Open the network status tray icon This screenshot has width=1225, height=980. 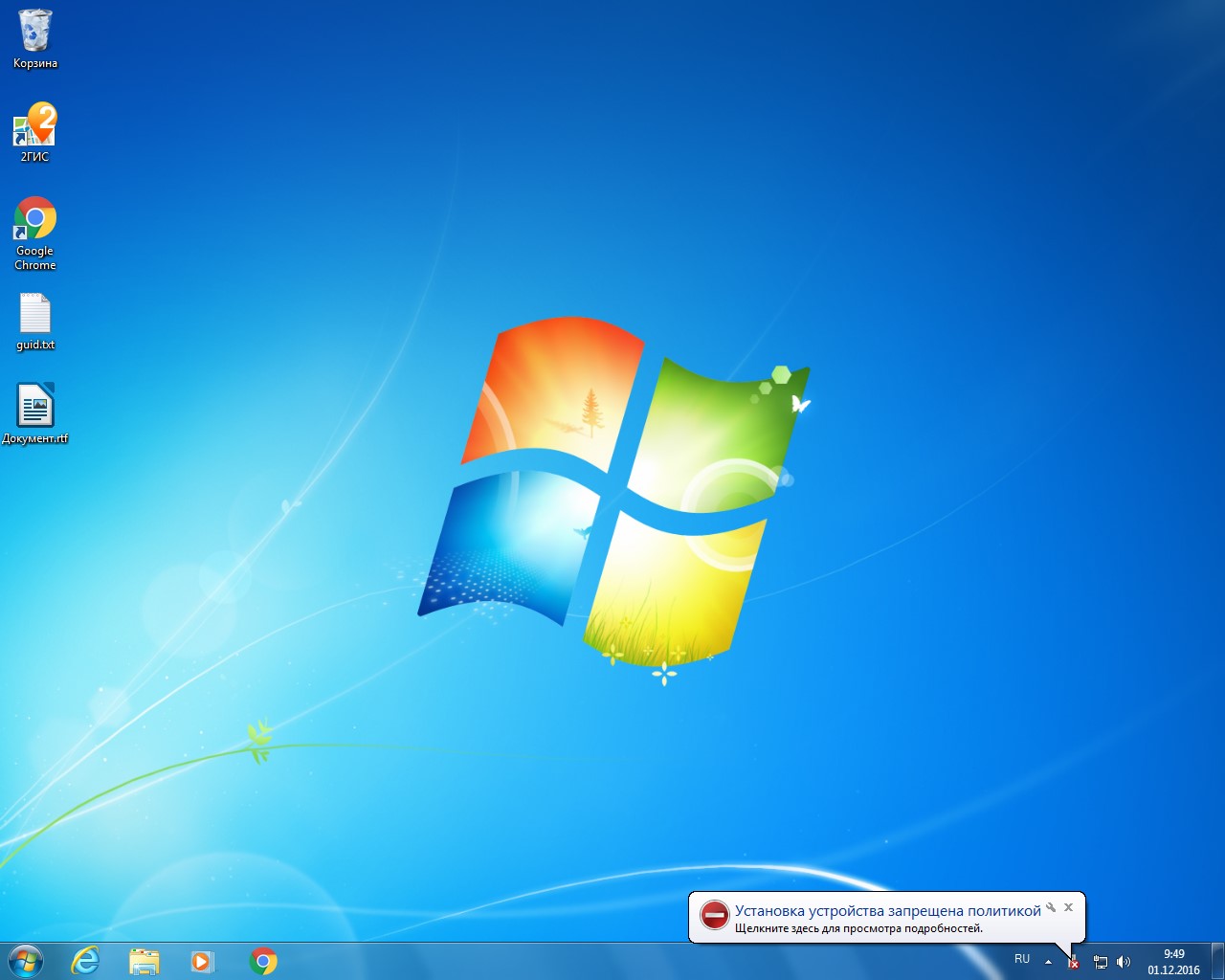coord(1101,962)
